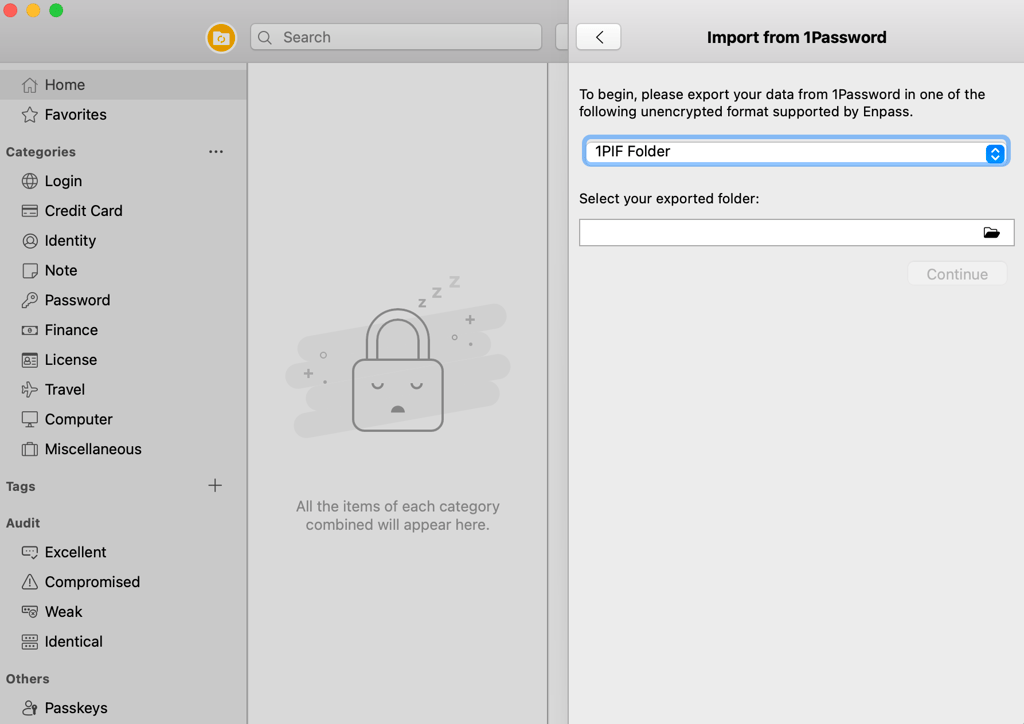Click the Excellent audit icon
This screenshot has width=1024, height=724.
click(29, 552)
